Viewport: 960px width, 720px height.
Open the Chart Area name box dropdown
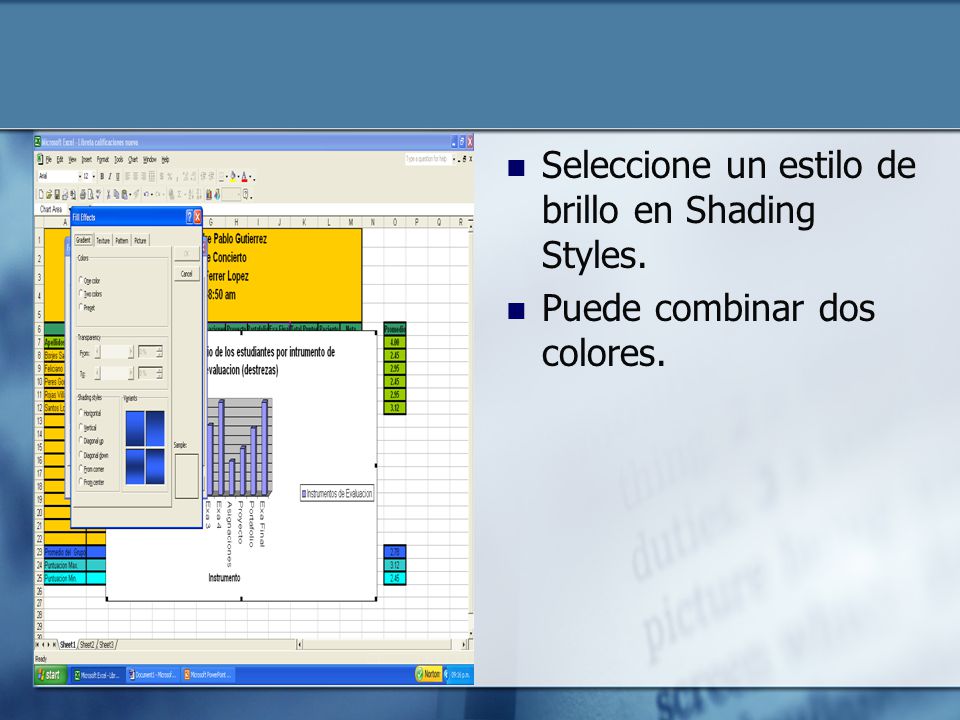coord(69,209)
